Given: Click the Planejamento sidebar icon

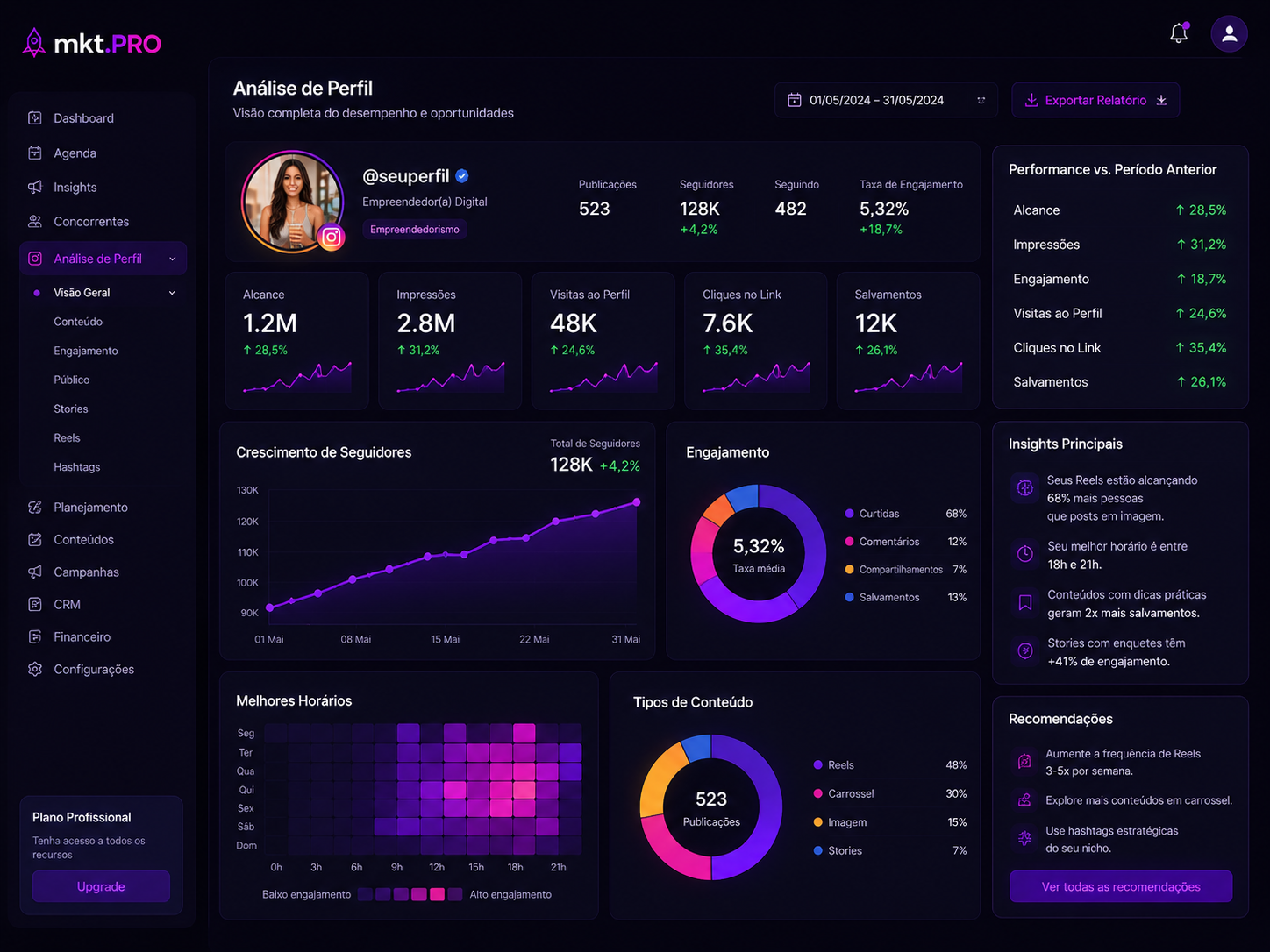Looking at the screenshot, I should (x=35, y=508).
